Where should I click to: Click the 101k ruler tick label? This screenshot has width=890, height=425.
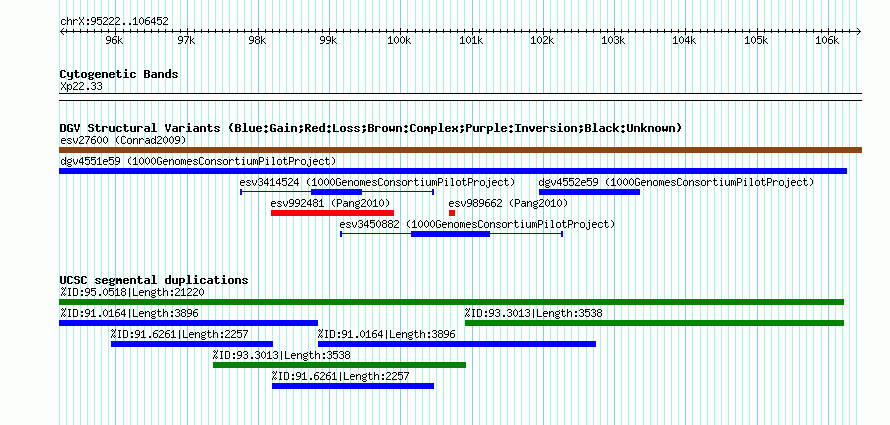click(471, 41)
